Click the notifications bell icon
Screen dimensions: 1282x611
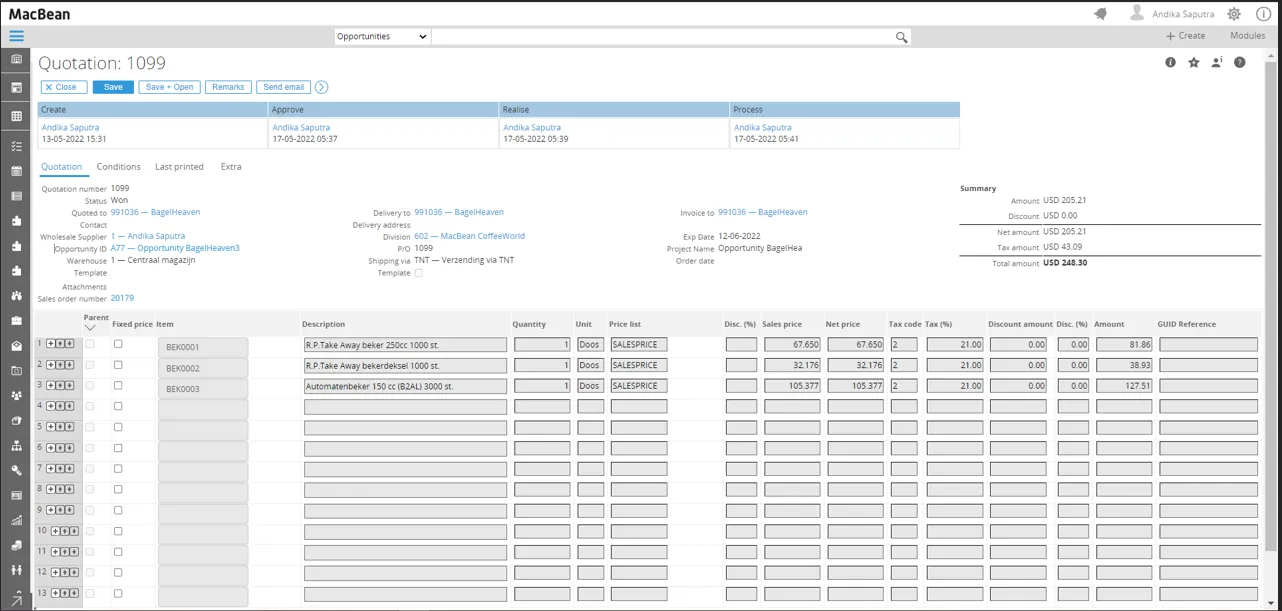pyautogui.click(x=1101, y=14)
